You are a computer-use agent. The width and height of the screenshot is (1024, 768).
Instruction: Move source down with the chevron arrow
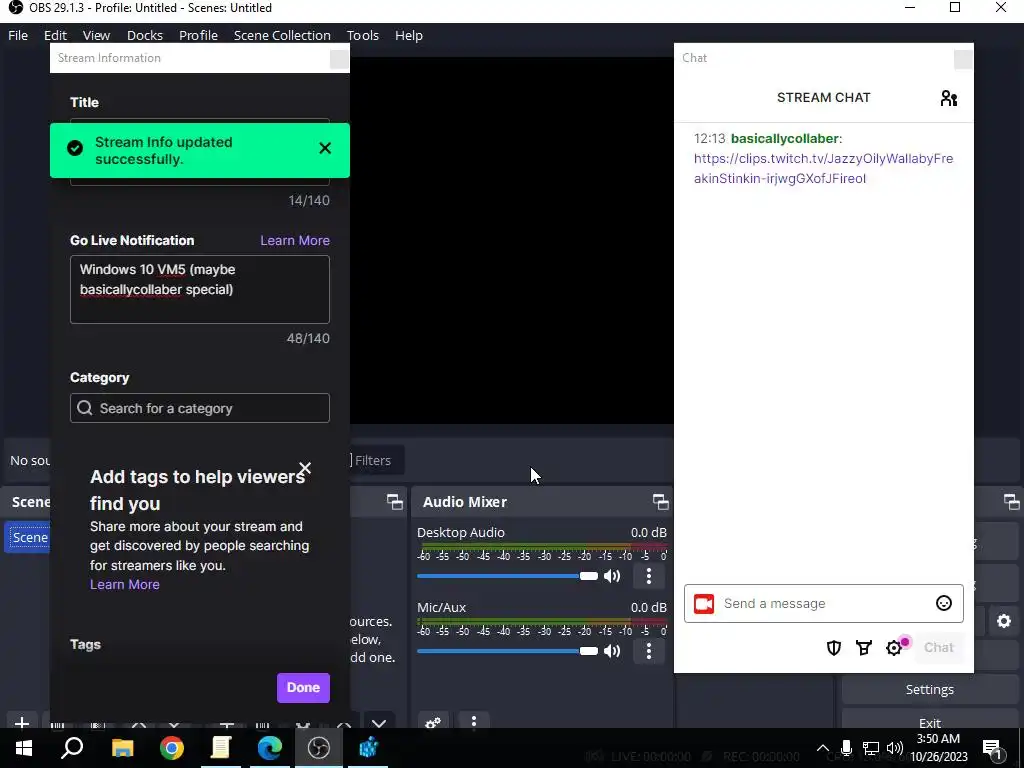coord(379,723)
